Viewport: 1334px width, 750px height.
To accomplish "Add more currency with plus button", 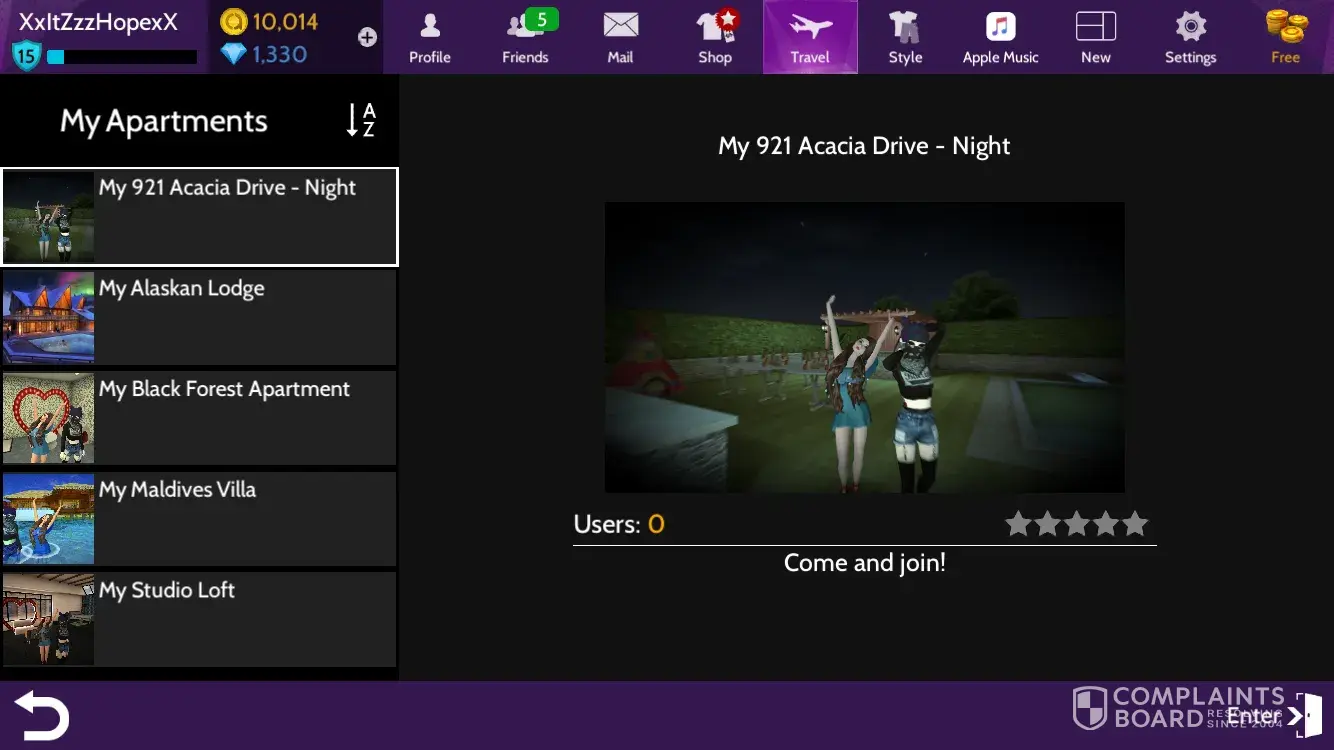I will (x=367, y=37).
